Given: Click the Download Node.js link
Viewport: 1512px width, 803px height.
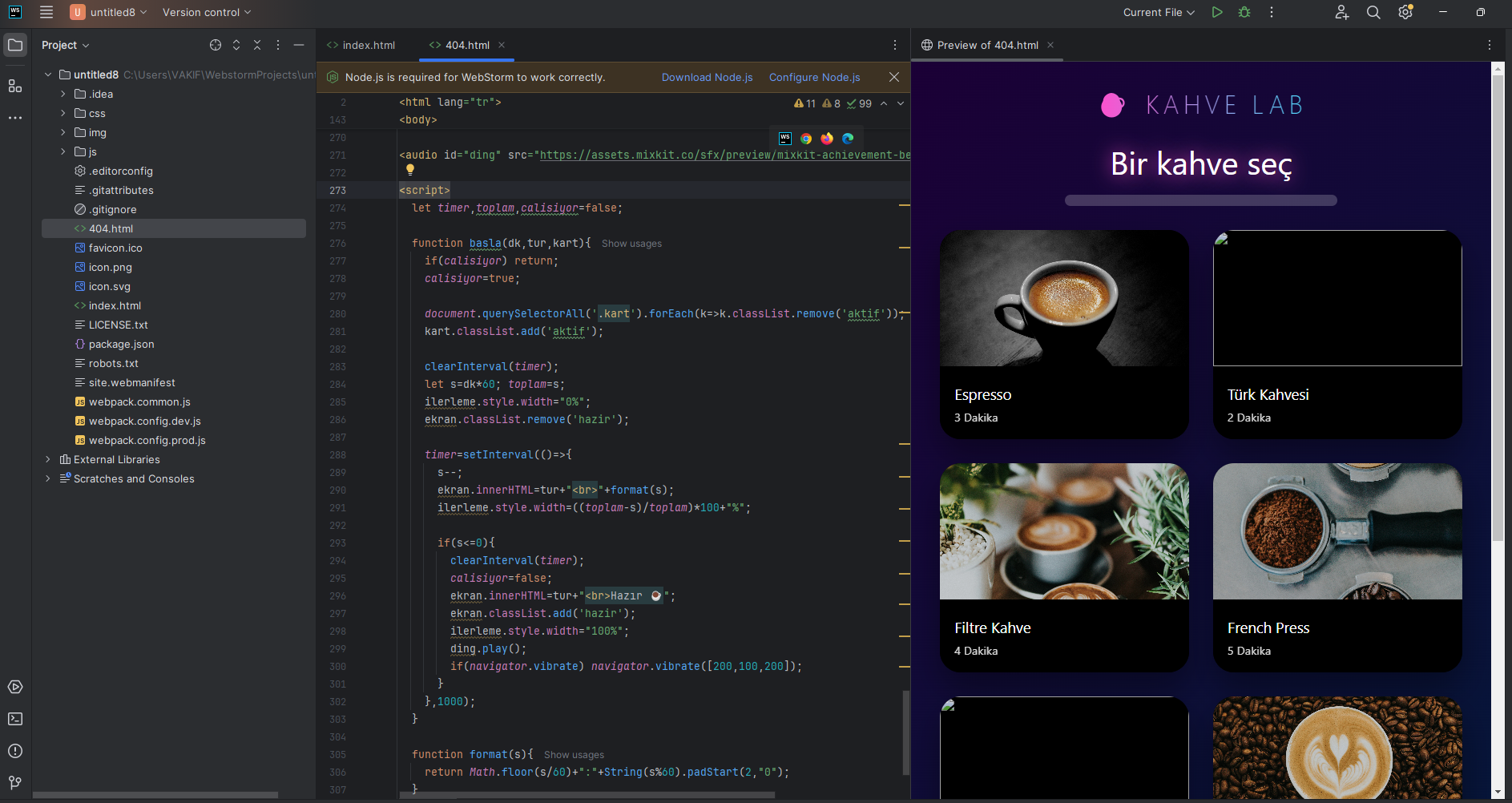Looking at the screenshot, I should point(708,77).
